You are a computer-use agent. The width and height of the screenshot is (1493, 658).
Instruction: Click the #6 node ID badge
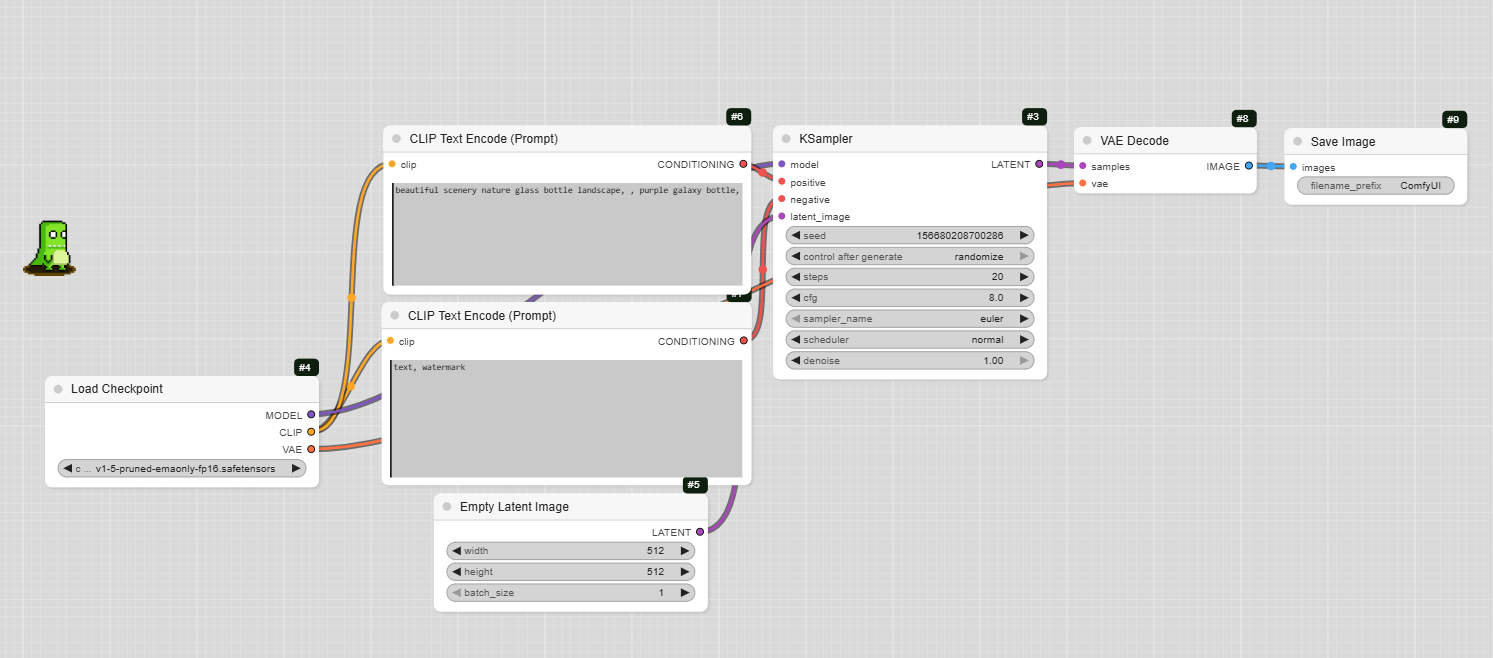[x=738, y=117]
